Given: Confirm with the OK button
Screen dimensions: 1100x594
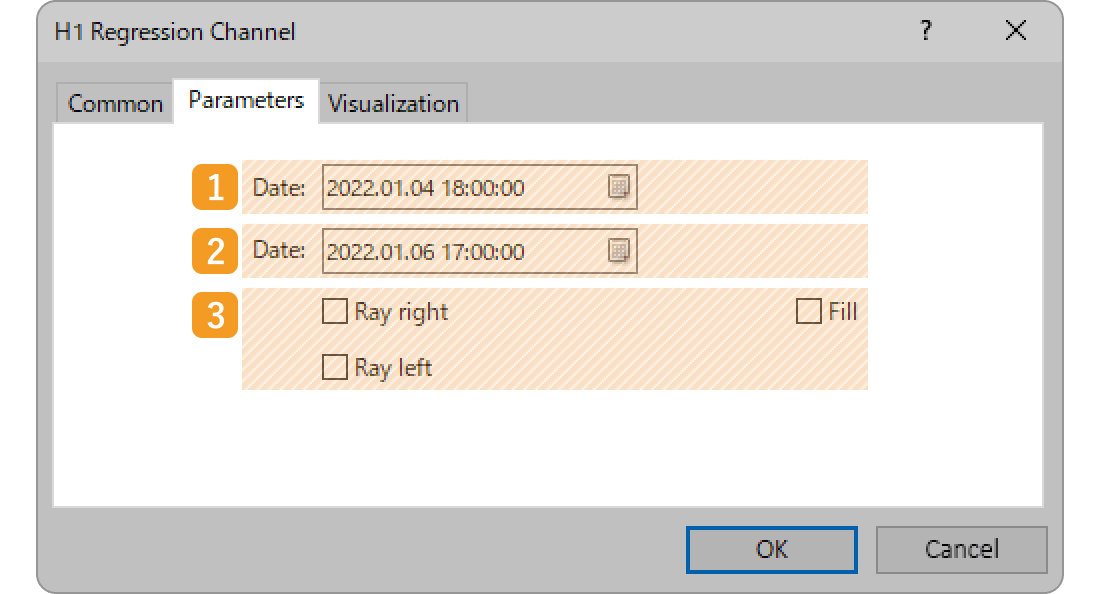Looking at the screenshot, I should point(772,549).
